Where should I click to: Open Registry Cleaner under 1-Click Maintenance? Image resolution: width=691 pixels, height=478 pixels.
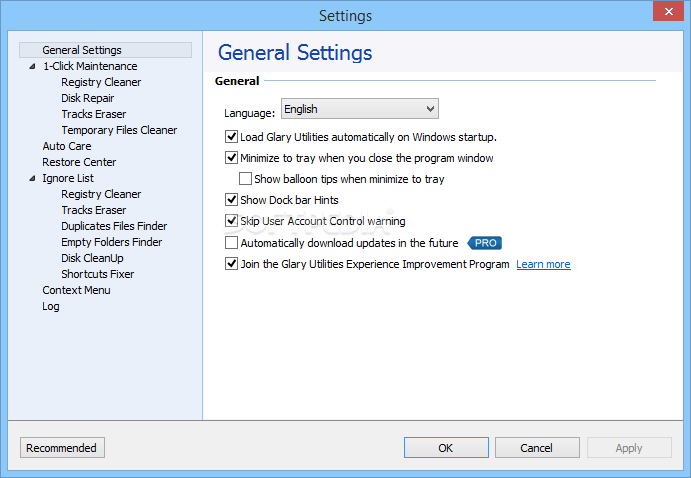(101, 82)
